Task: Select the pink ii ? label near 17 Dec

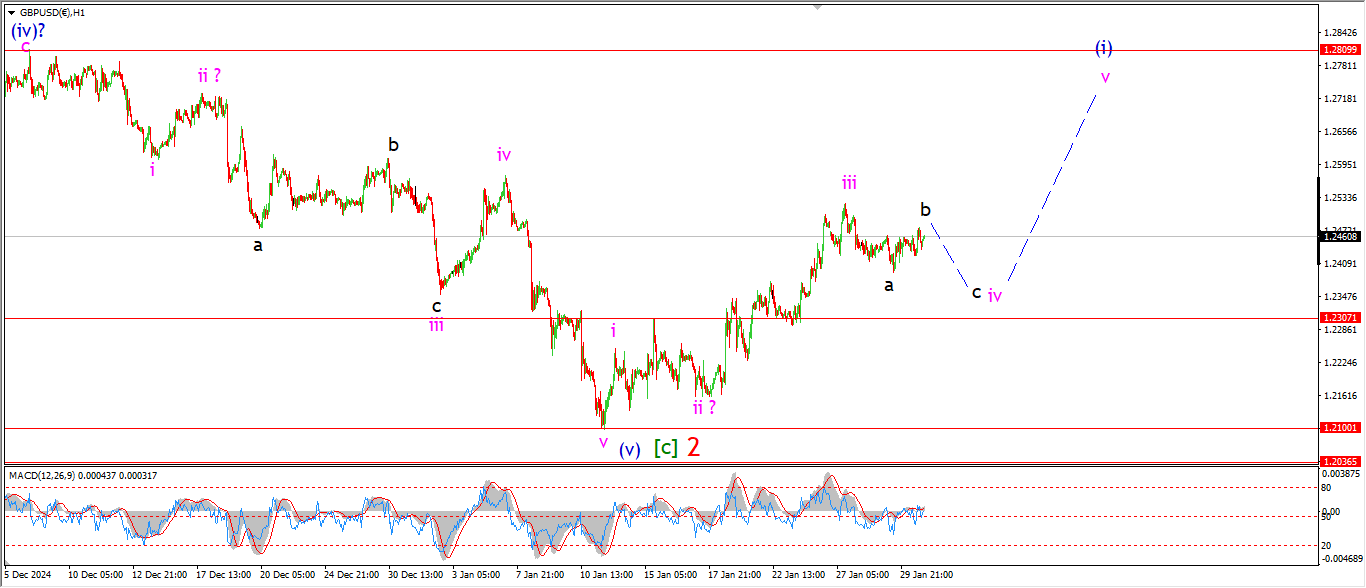Action: point(209,74)
